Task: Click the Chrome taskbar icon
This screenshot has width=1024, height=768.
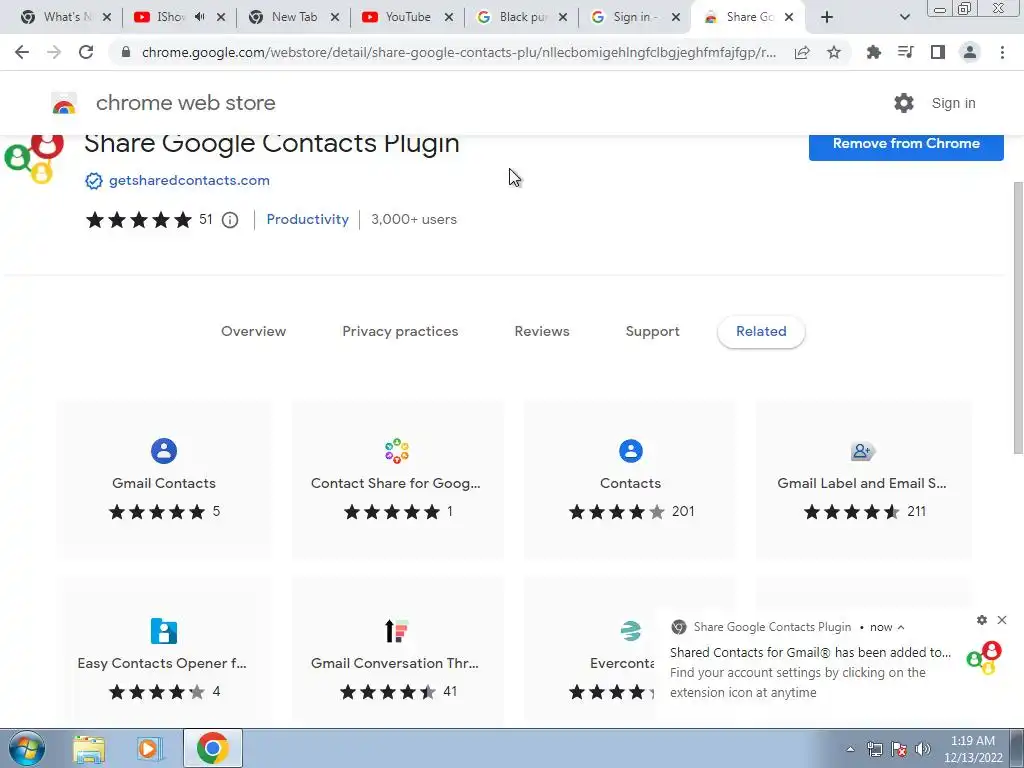Action: tap(212, 748)
